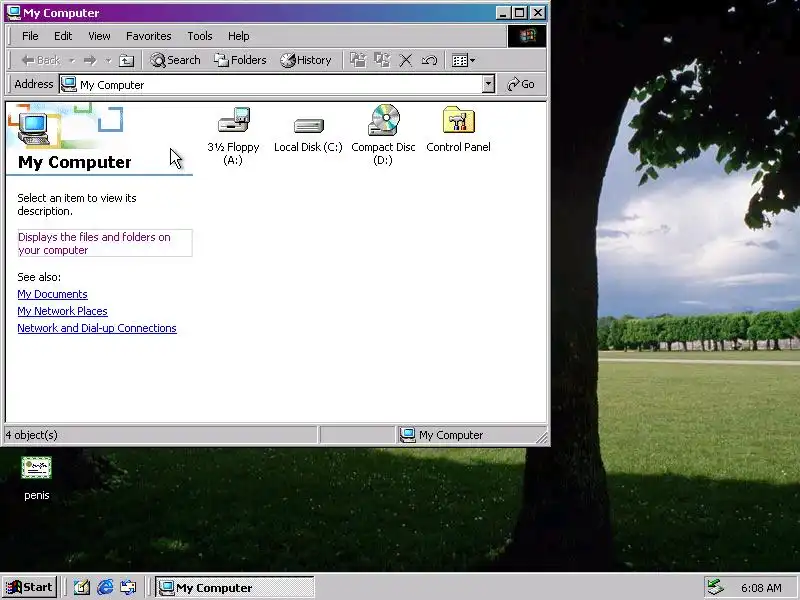Open the View menu
Screen dimensions: 800x600
click(99, 36)
